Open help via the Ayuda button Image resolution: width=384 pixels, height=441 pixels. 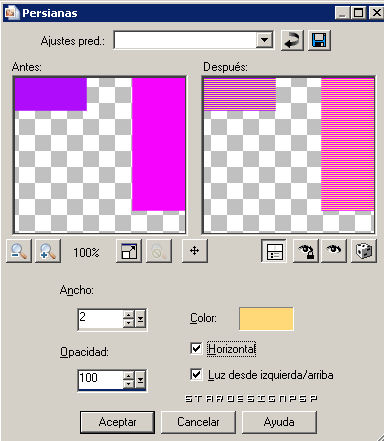(x=279, y=422)
